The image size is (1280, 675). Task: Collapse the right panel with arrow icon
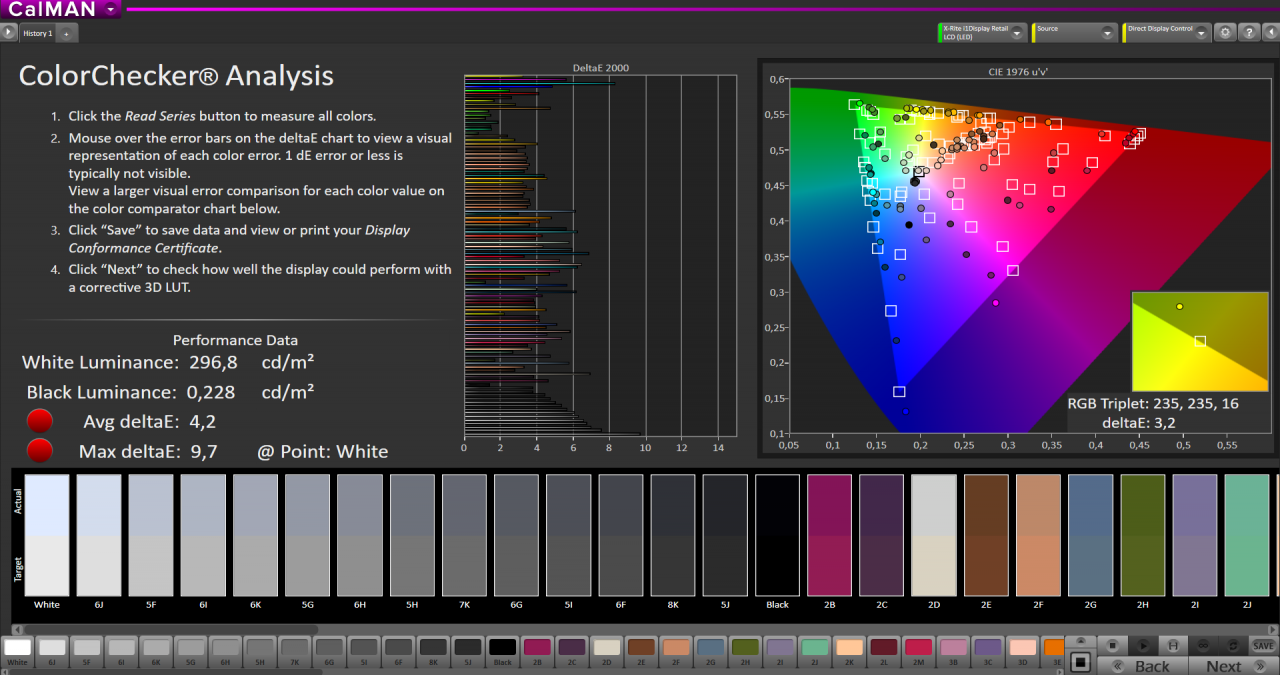[x=1270, y=32]
